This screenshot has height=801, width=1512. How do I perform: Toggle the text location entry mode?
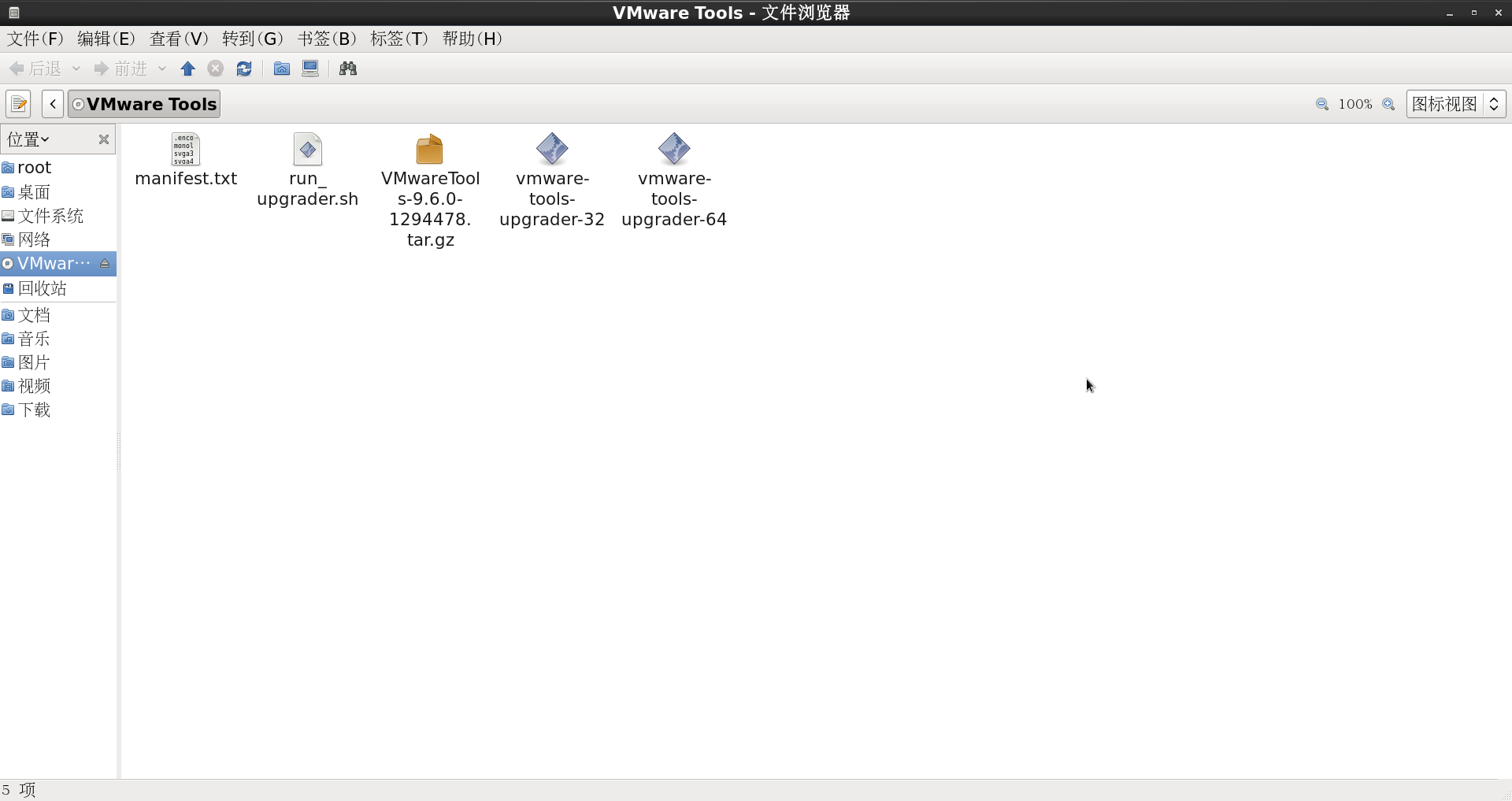[x=18, y=104]
